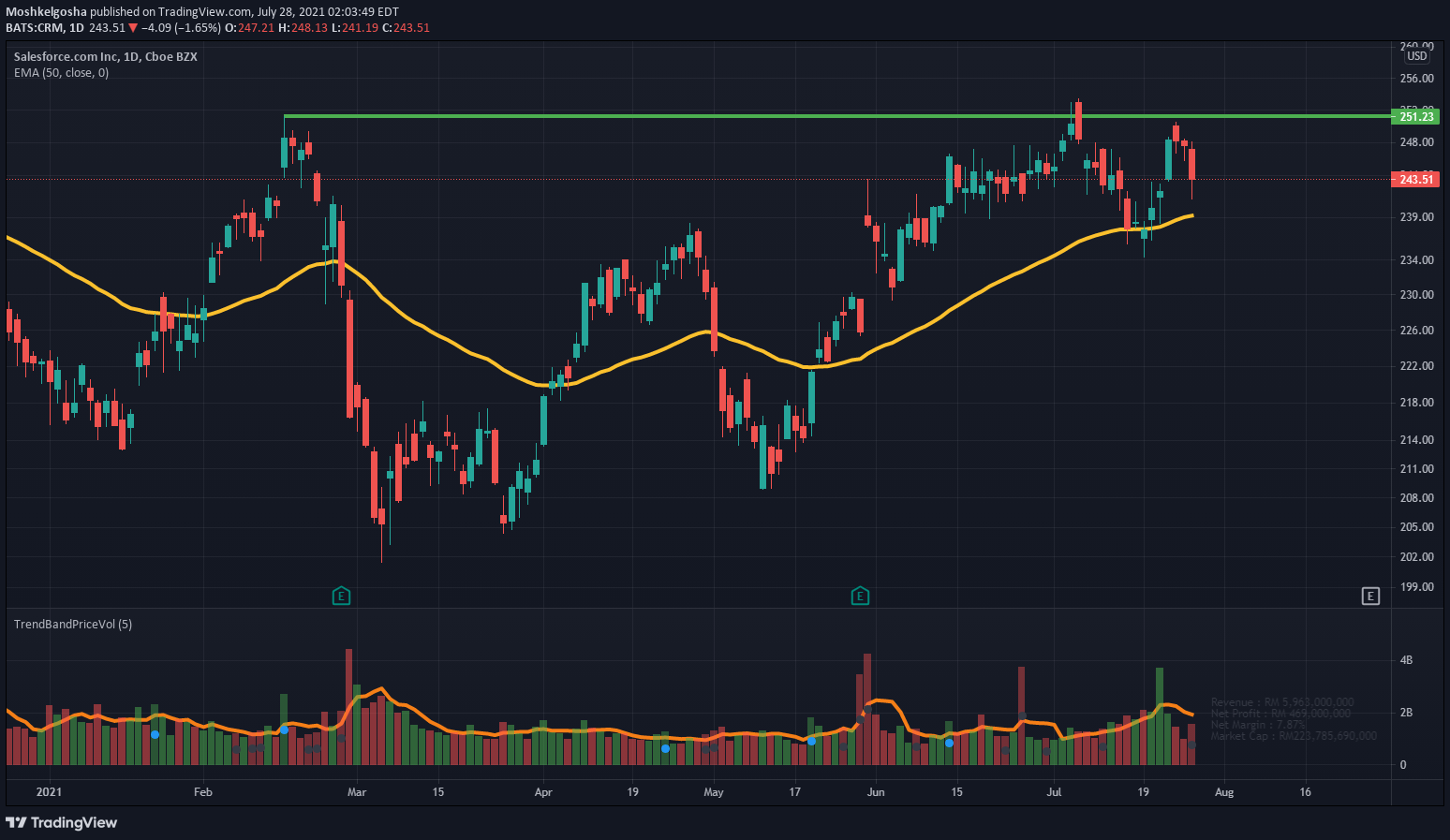The image size is (1450, 840).
Task: Click the 205.00 price axis label
Action: (1416, 526)
